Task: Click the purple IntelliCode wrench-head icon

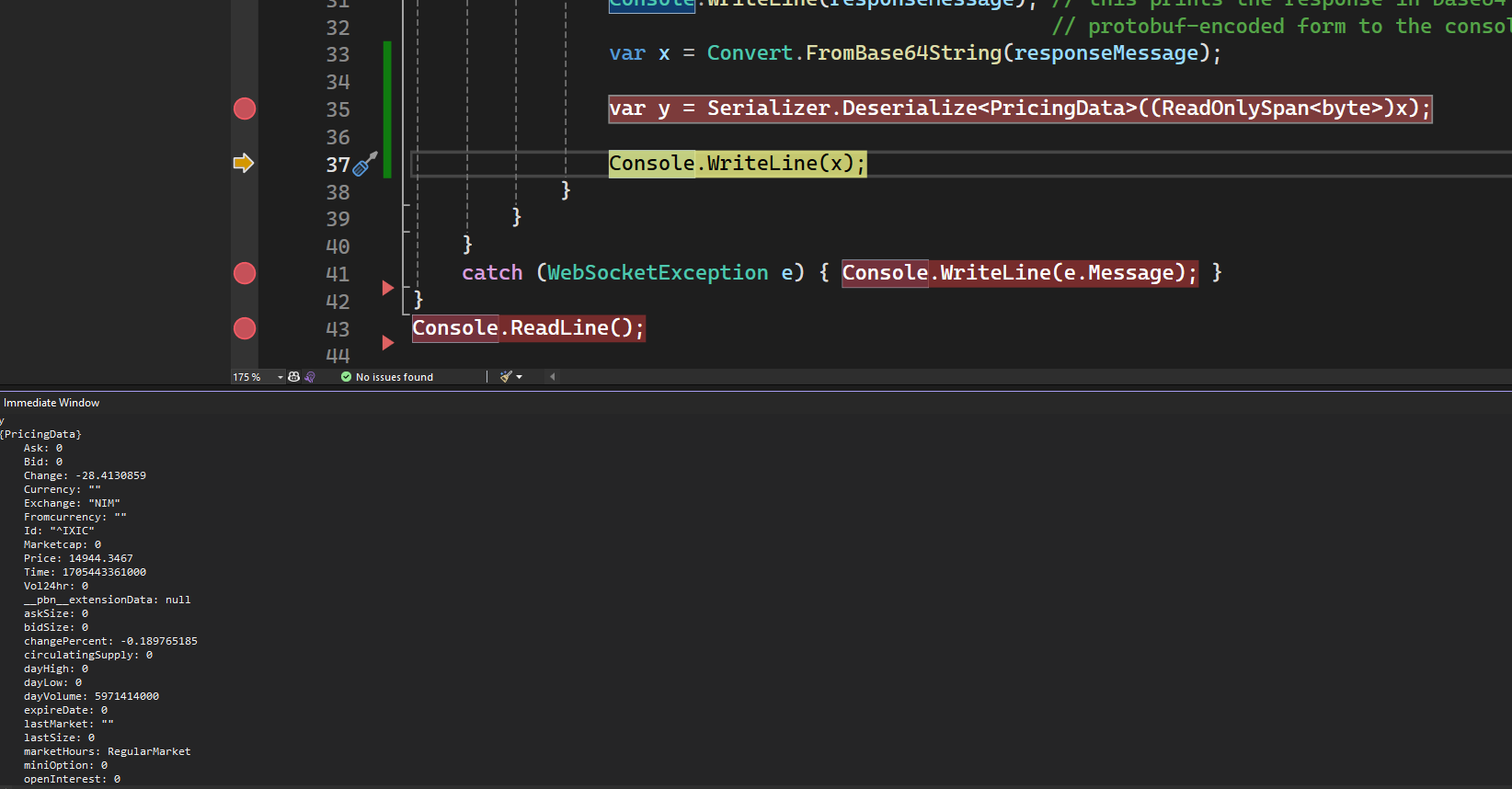Action: pyautogui.click(x=310, y=377)
